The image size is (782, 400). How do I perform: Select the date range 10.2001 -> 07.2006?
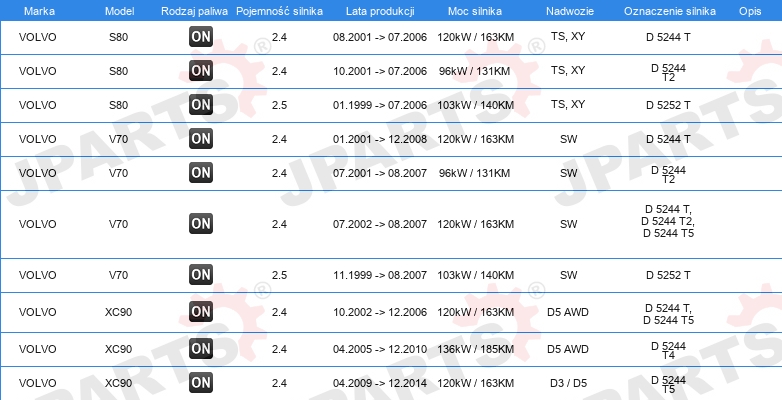(x=380, y=71)
